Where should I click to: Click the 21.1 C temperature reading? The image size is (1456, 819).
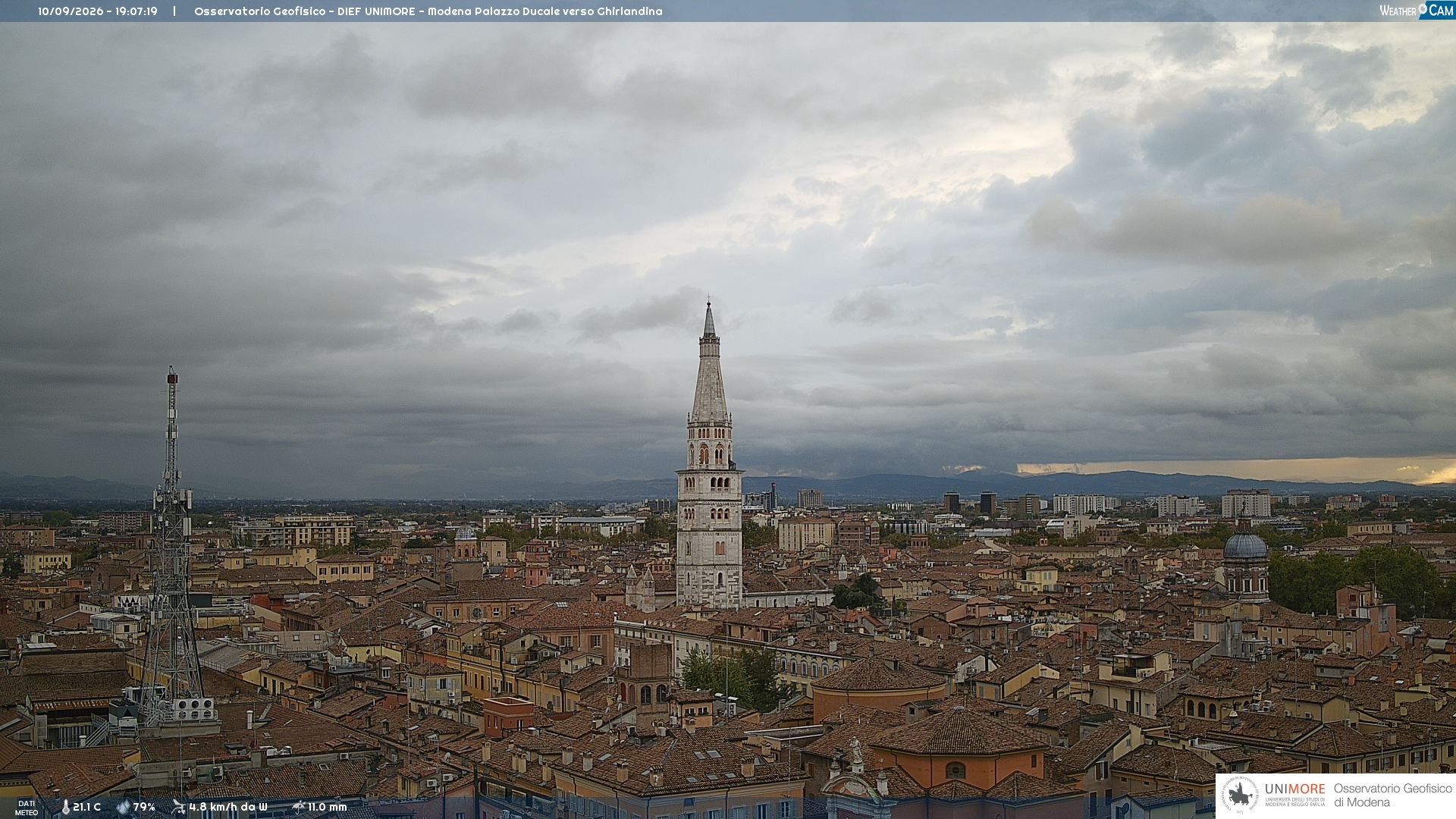[x=87, y=807]
